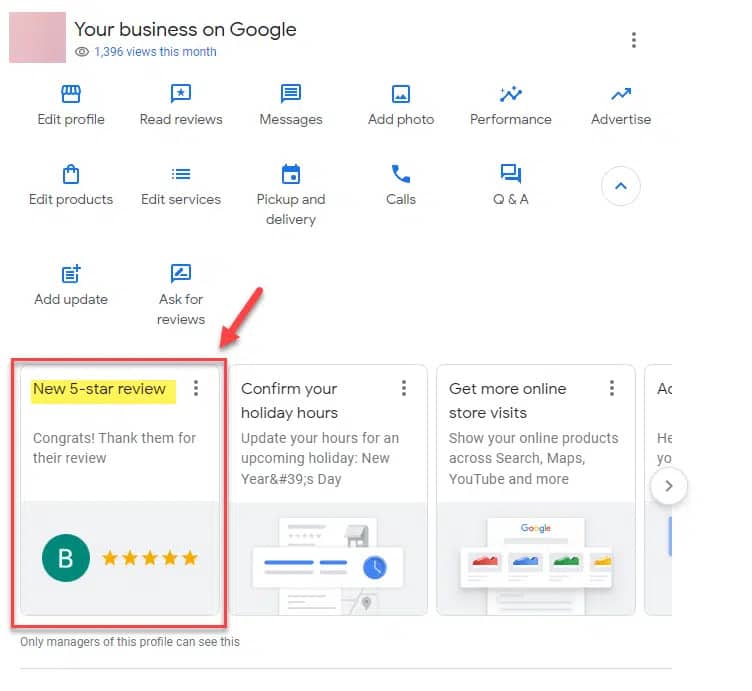Select the Advertise label

click(x=621, y=119)
